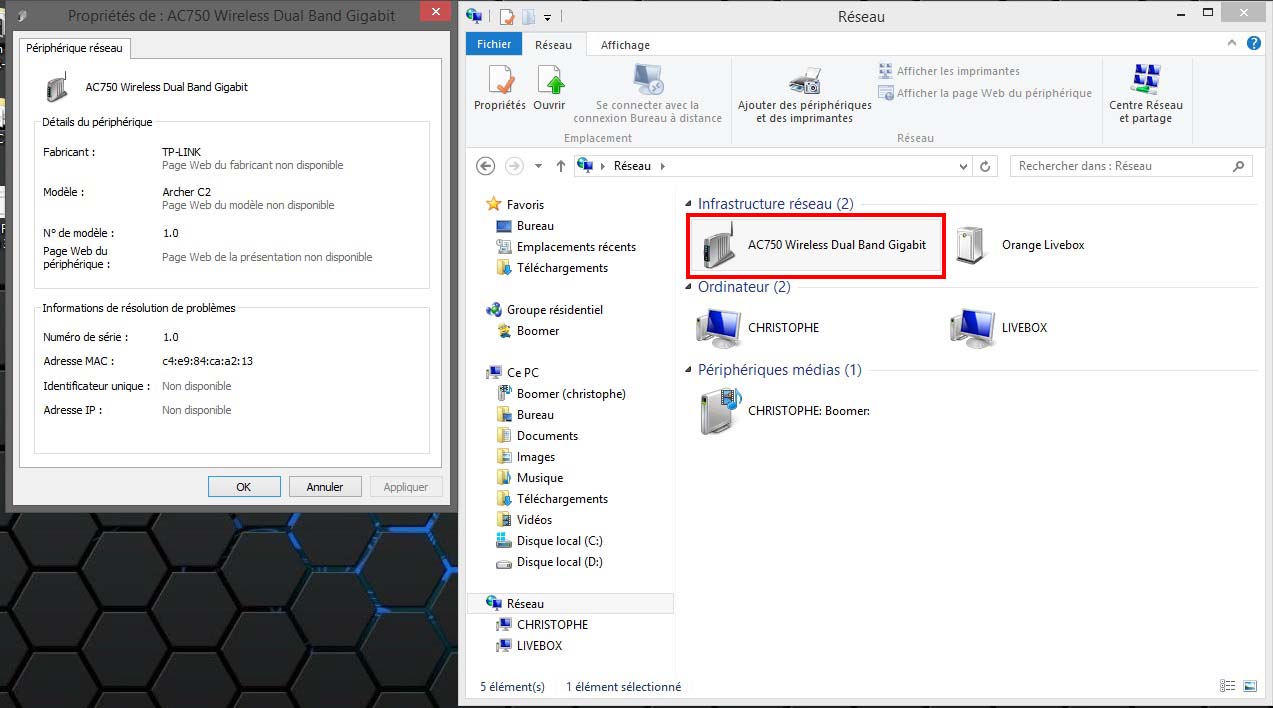Select Ce PC in navigation pane
Image resolution: width=1273 pixels, height=708 pixels.
(513, 373)
